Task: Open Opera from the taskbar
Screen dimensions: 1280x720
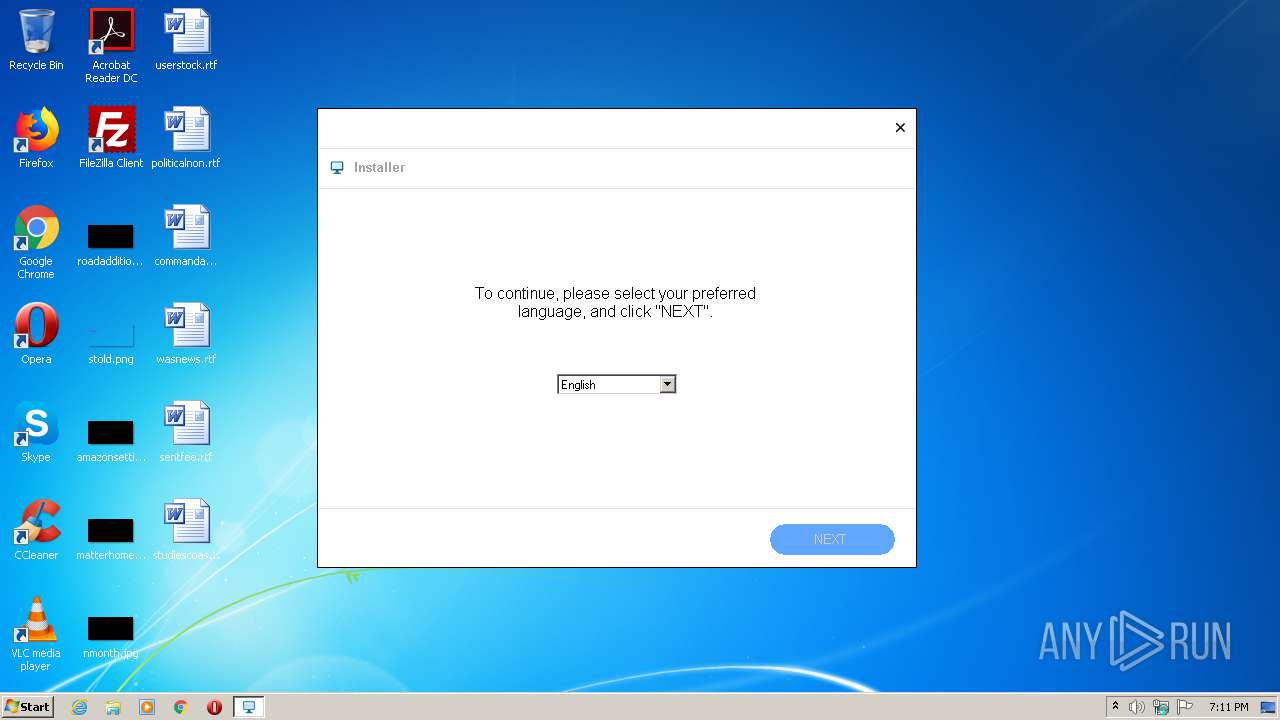Action: [x=214, y=707]
